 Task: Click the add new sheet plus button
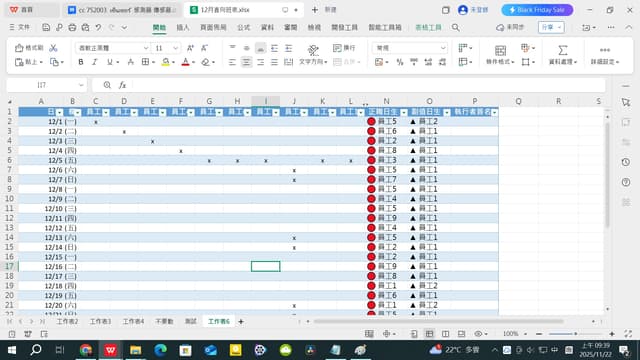[x=241, y=322]
